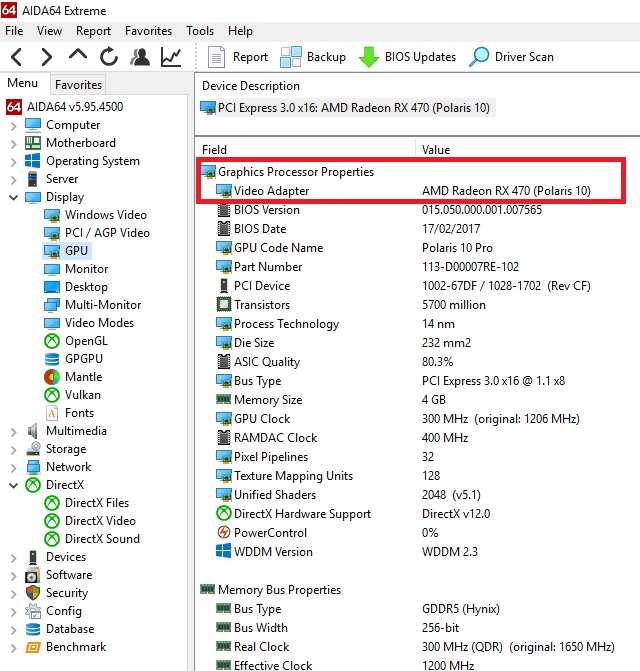
Task: Open the Report menu
Action: click(x=93, y=31)
